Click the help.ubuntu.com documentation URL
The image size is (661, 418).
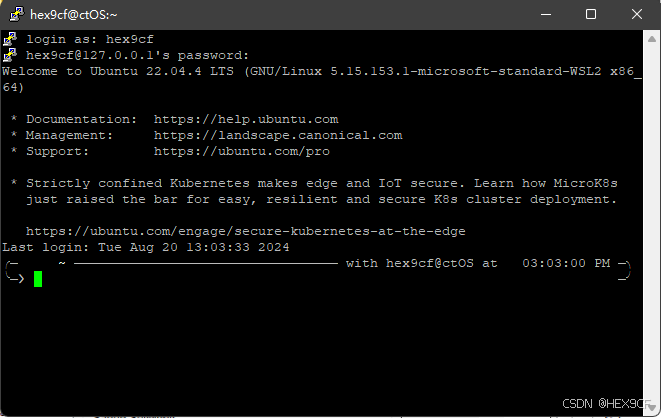[x=246, y=119]
